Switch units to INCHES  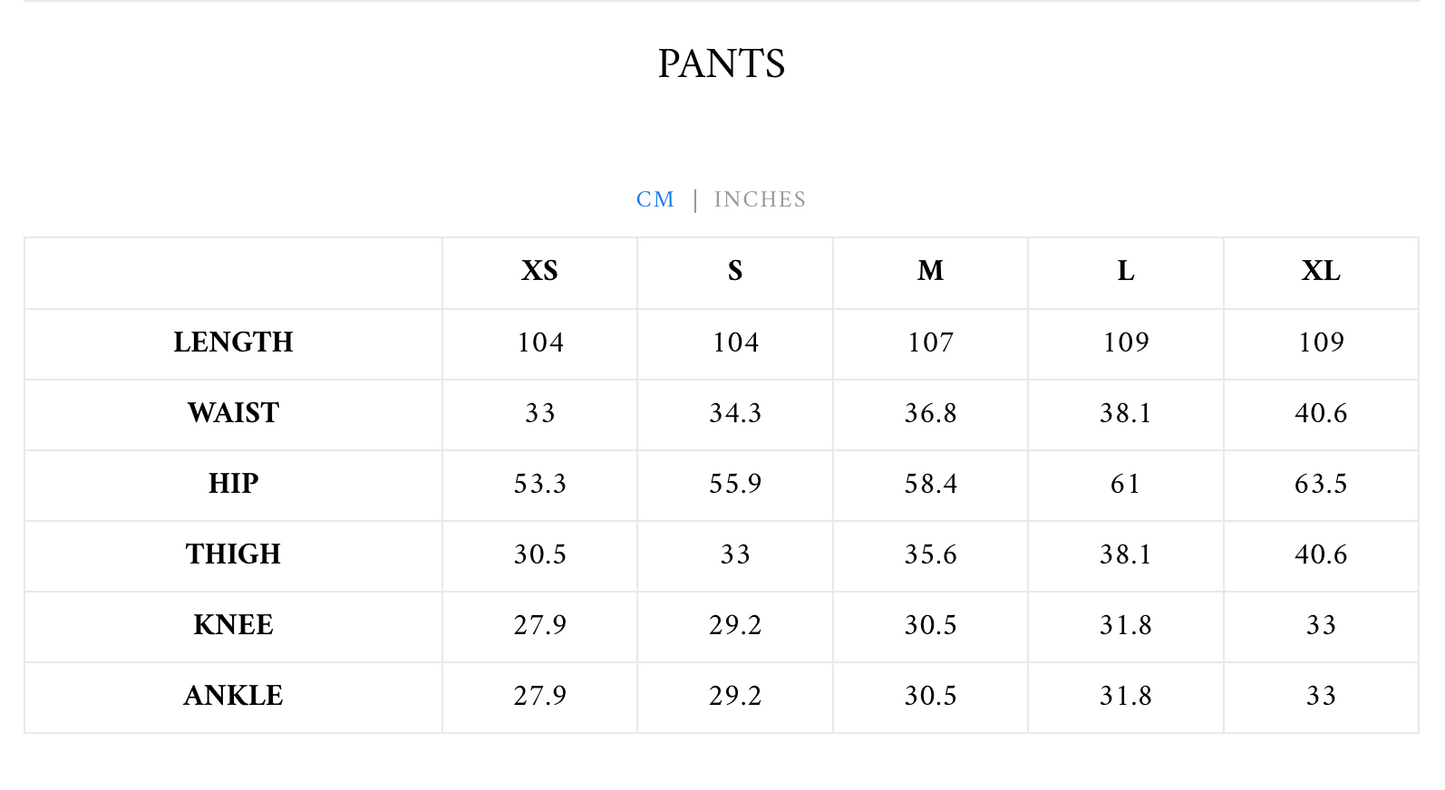[x=759, y=200]
